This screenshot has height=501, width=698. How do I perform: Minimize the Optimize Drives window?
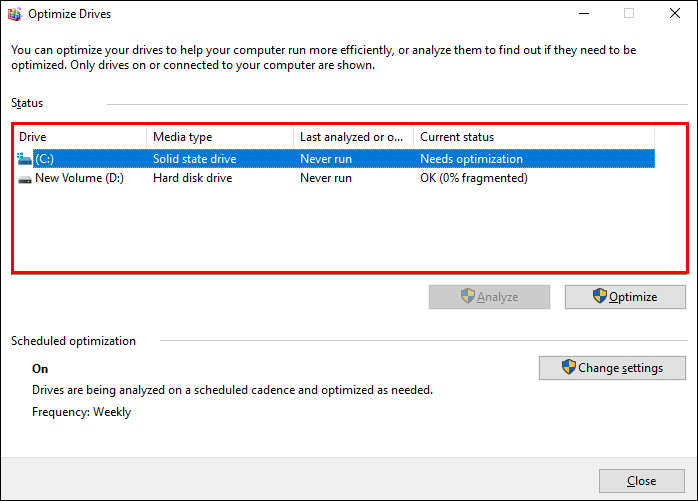[582, 14]
